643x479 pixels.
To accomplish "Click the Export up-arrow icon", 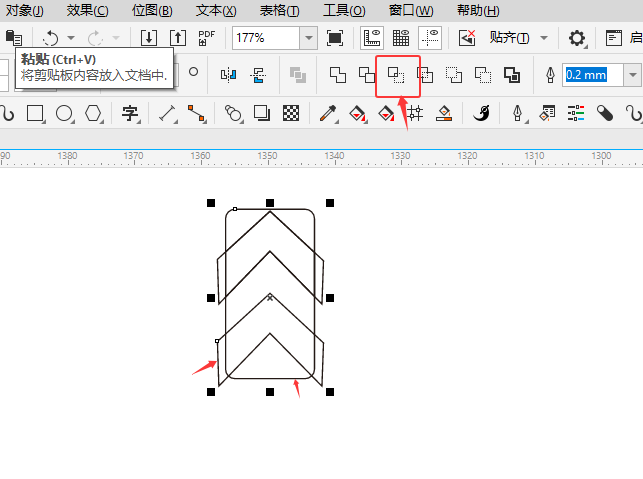I will point(178,38).
